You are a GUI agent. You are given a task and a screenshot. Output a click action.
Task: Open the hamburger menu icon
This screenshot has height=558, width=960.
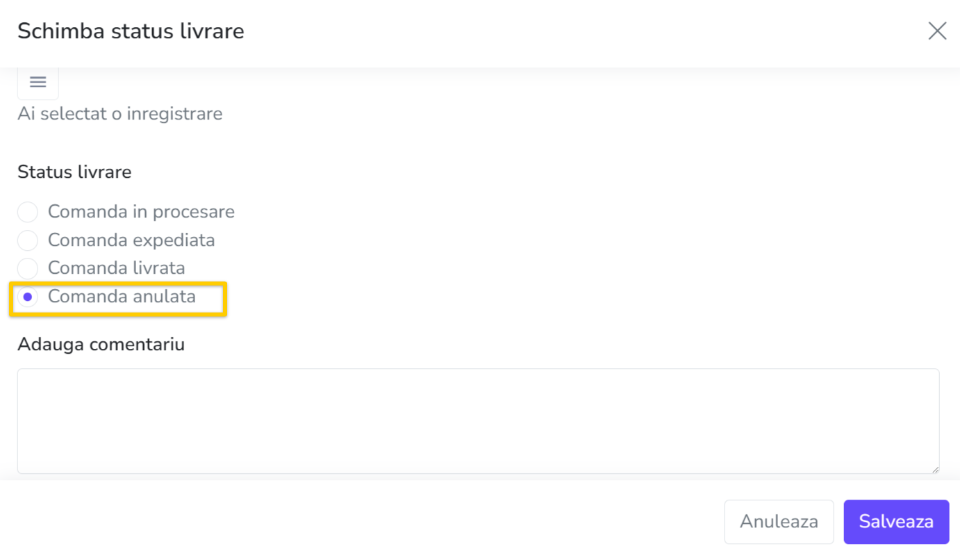point(38,82)
